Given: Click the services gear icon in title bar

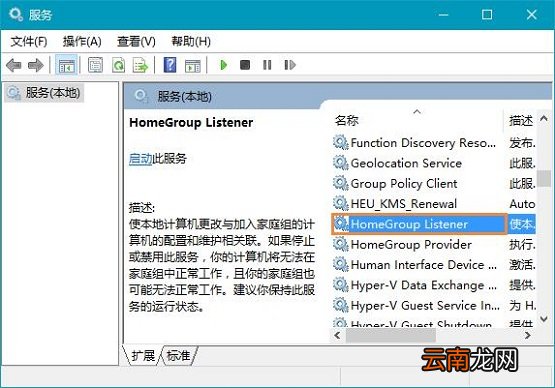Looking at the screenshot, I should pos(16,15).
